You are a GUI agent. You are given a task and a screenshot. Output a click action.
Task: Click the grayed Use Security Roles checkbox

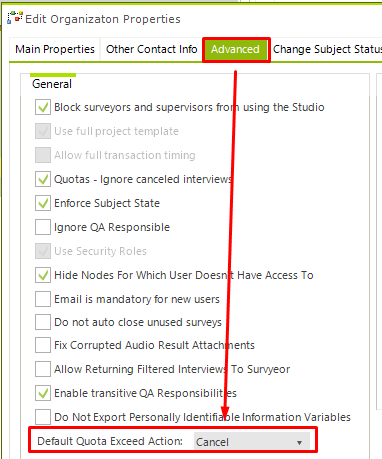[x=43, y=251]
